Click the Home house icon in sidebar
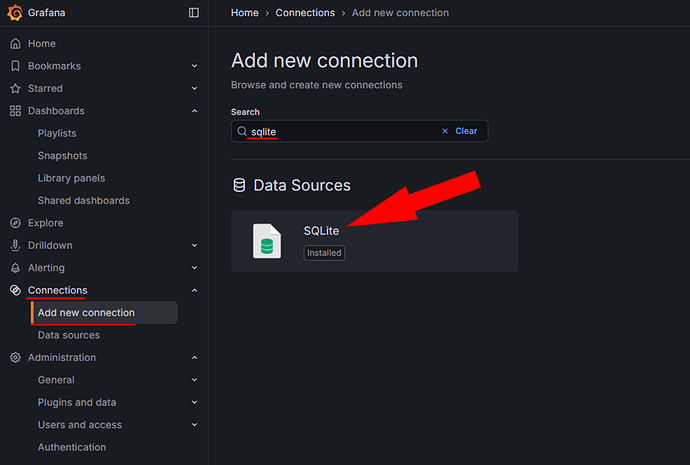Image resolution: width=690 pixels, height=465 pixels. click(15, 44)
